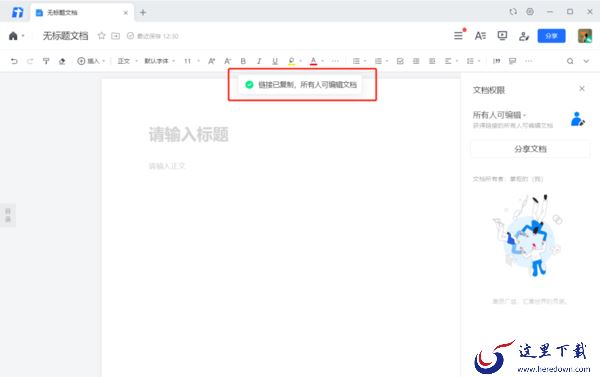Open the 默认字体 font dropdown
Screen dimensions: 600x377
(x=160, y=61)
